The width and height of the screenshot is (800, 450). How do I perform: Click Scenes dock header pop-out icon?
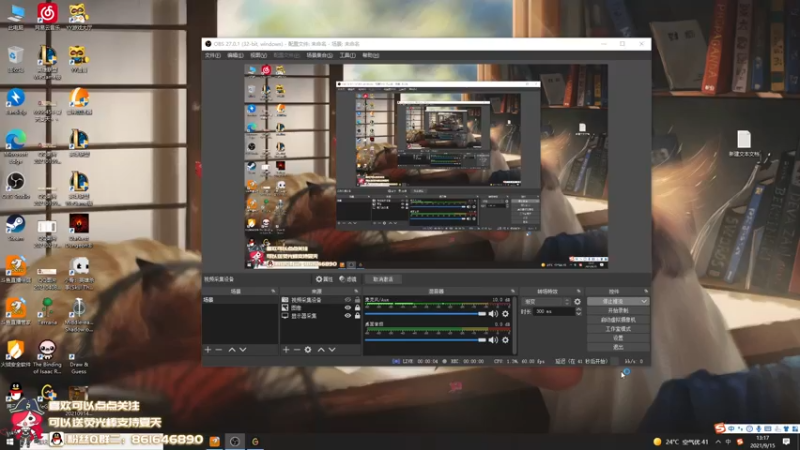273,291
